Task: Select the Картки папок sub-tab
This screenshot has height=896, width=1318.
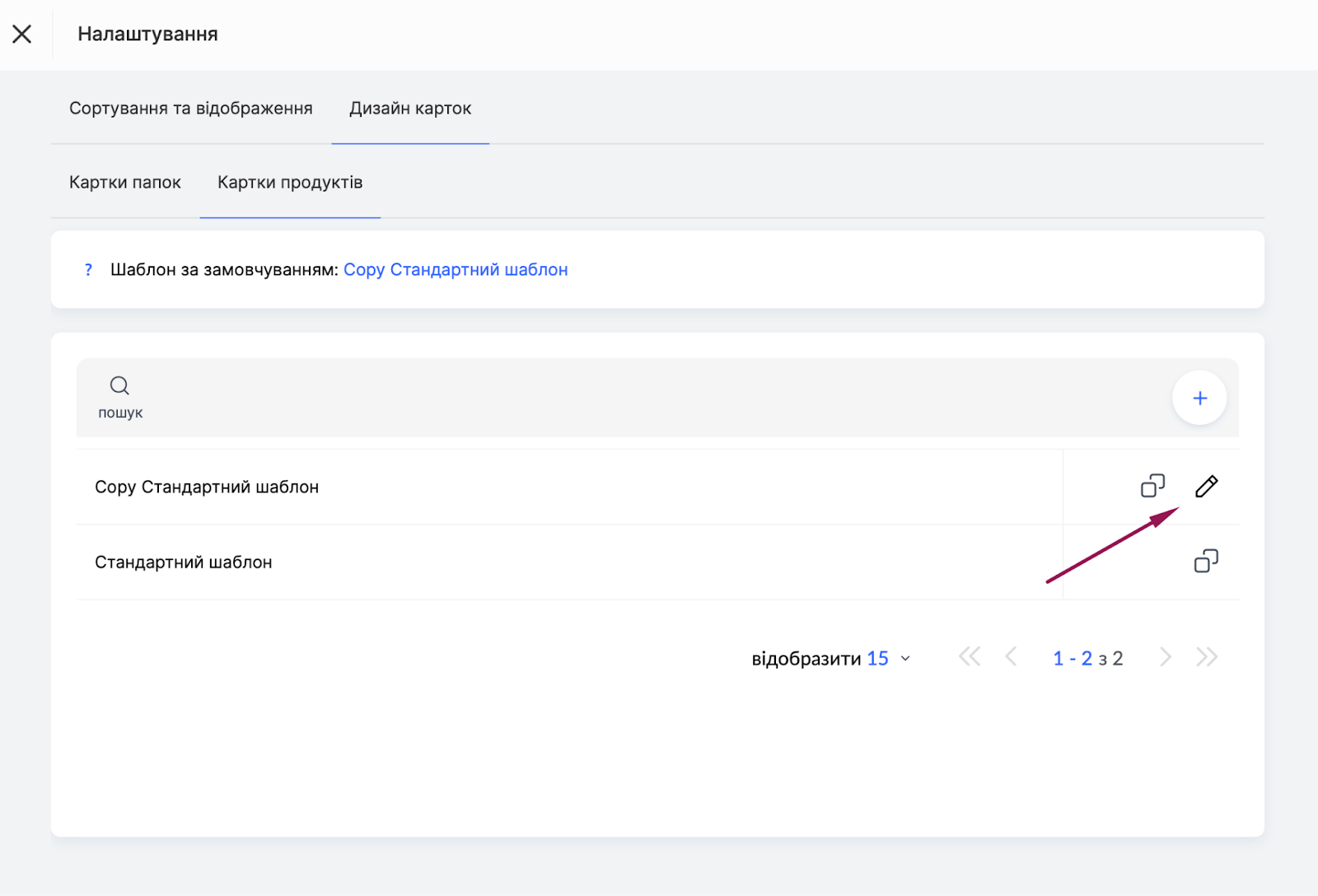Action: [x=125, y=183]
